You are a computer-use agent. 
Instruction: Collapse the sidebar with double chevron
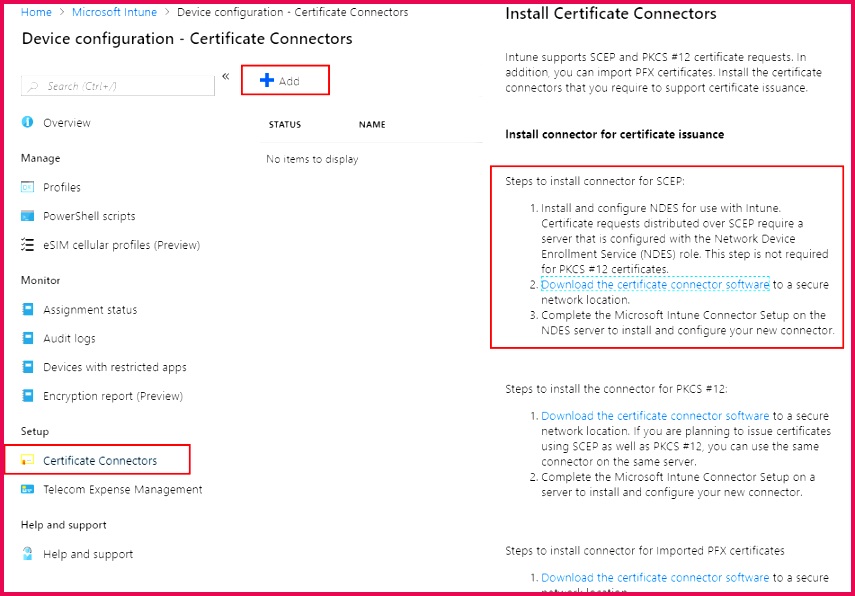pyautogui.click(x=226, y=76)
